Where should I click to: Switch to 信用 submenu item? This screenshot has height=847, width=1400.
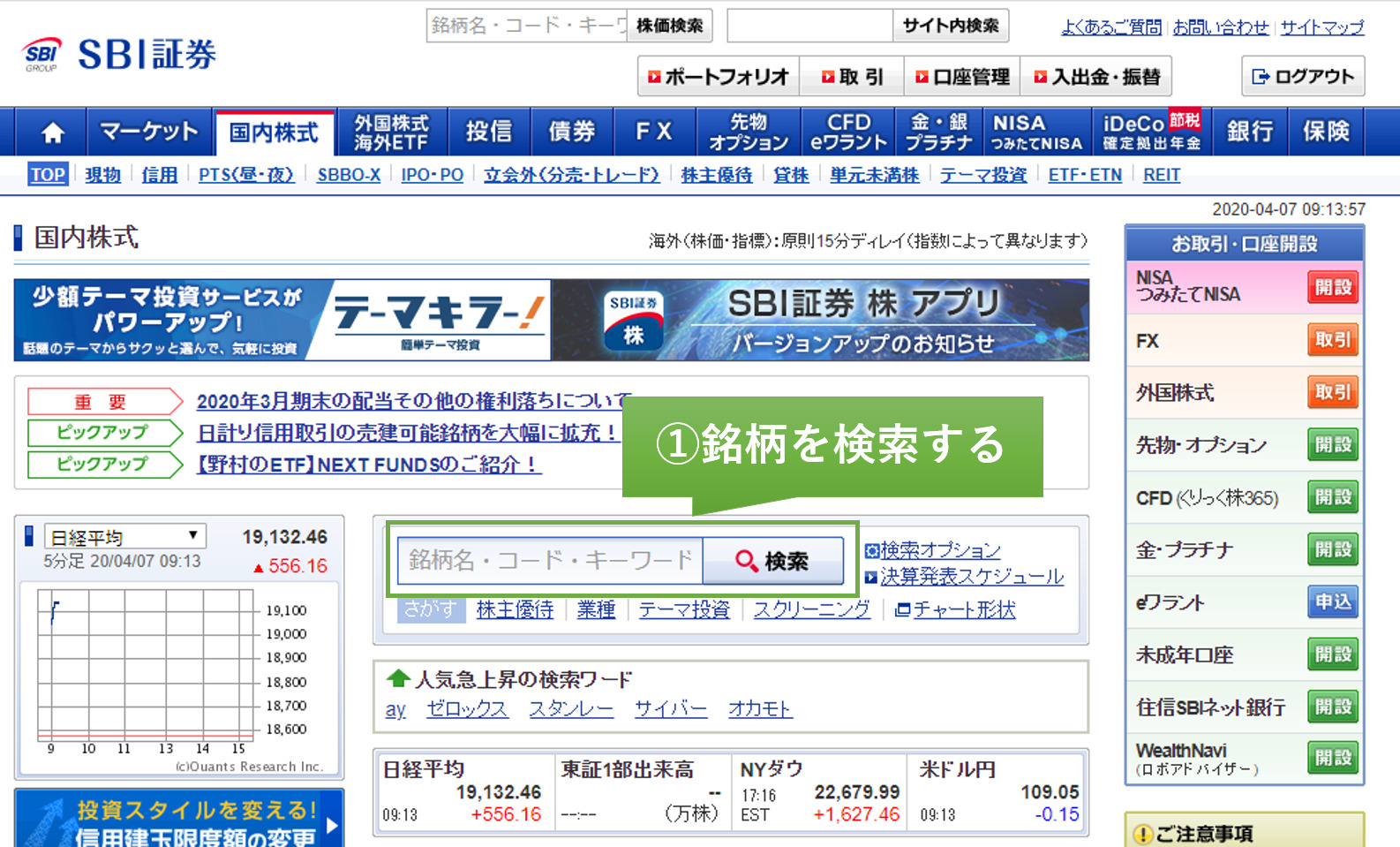pyautogui.click(x=159, y=175)
